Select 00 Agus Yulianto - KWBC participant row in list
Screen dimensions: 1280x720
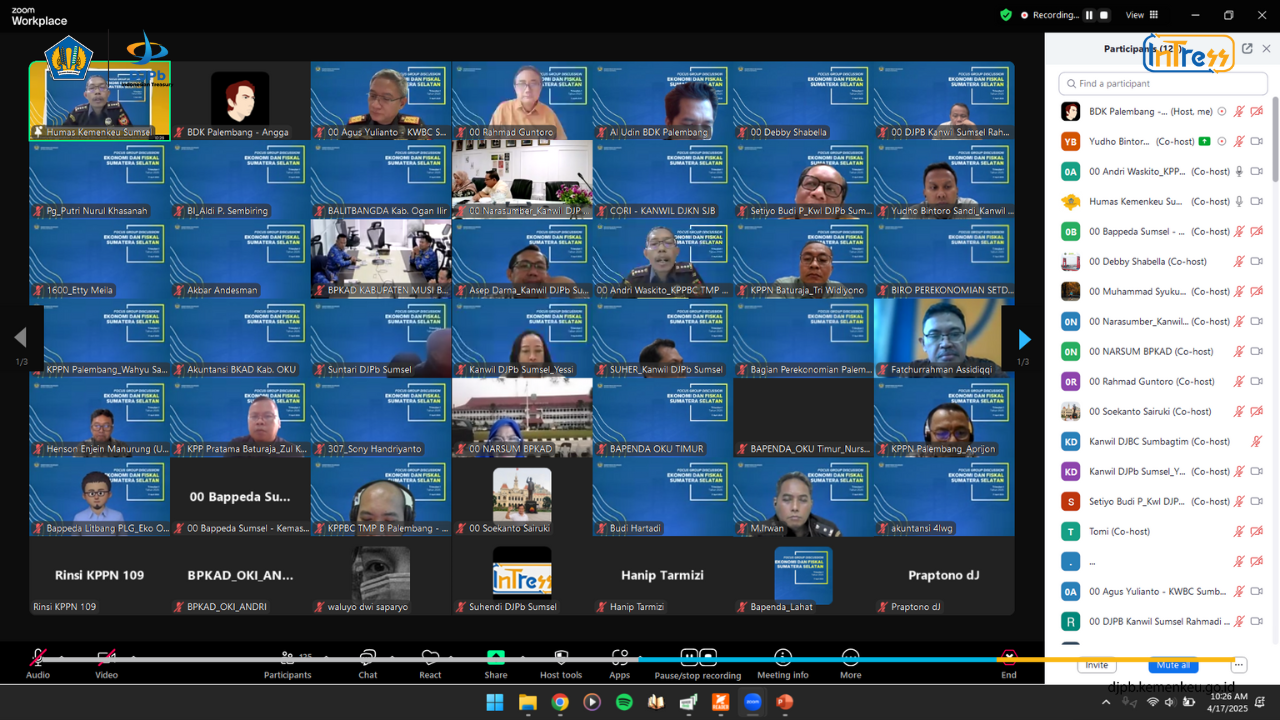tap(1164, 591)
